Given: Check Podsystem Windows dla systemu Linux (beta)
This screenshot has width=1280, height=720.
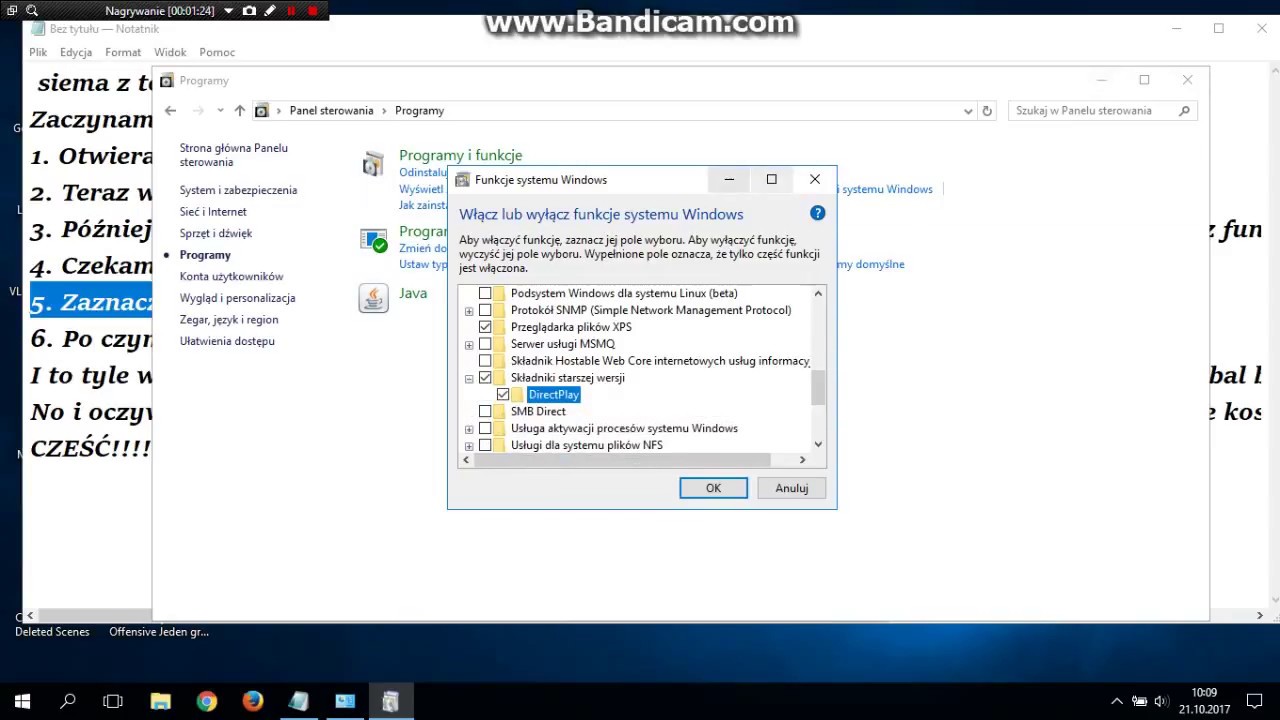Looking at the screenshot, I should (x=485, y=293).
